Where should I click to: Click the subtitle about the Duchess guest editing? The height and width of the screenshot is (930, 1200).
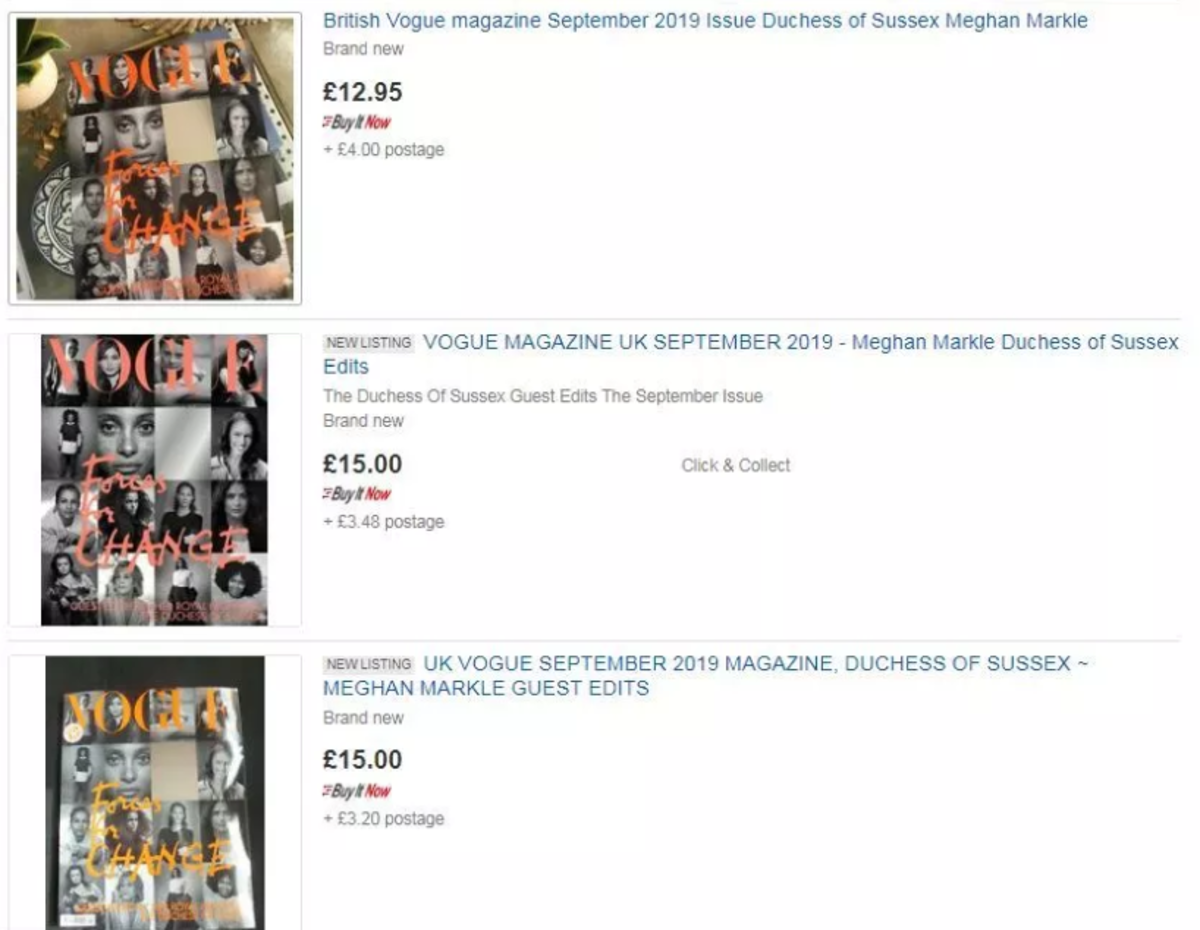coord(543,396)
